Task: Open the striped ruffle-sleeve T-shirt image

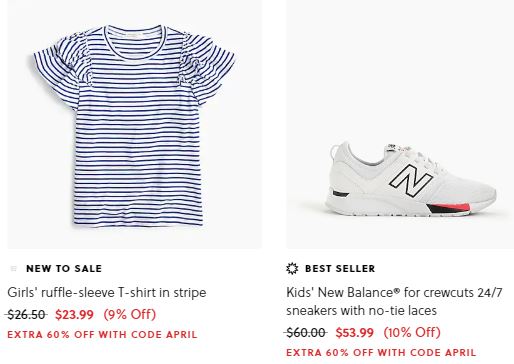Action: [135, 124]
